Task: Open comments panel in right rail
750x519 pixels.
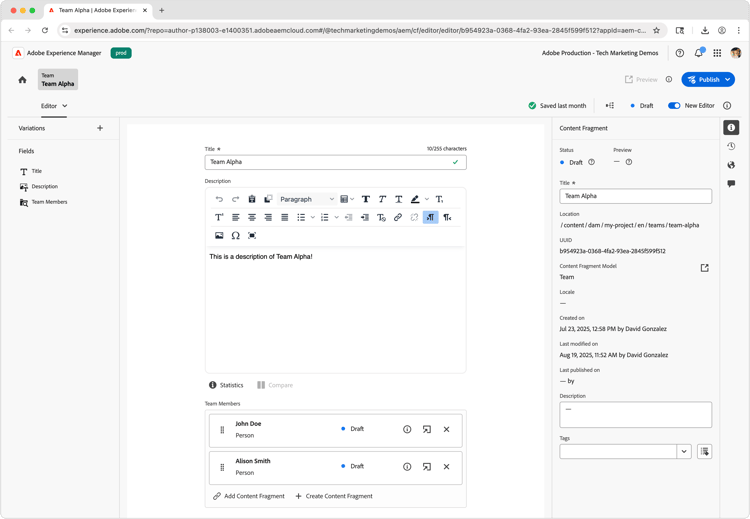Action: tap(731, 184)
